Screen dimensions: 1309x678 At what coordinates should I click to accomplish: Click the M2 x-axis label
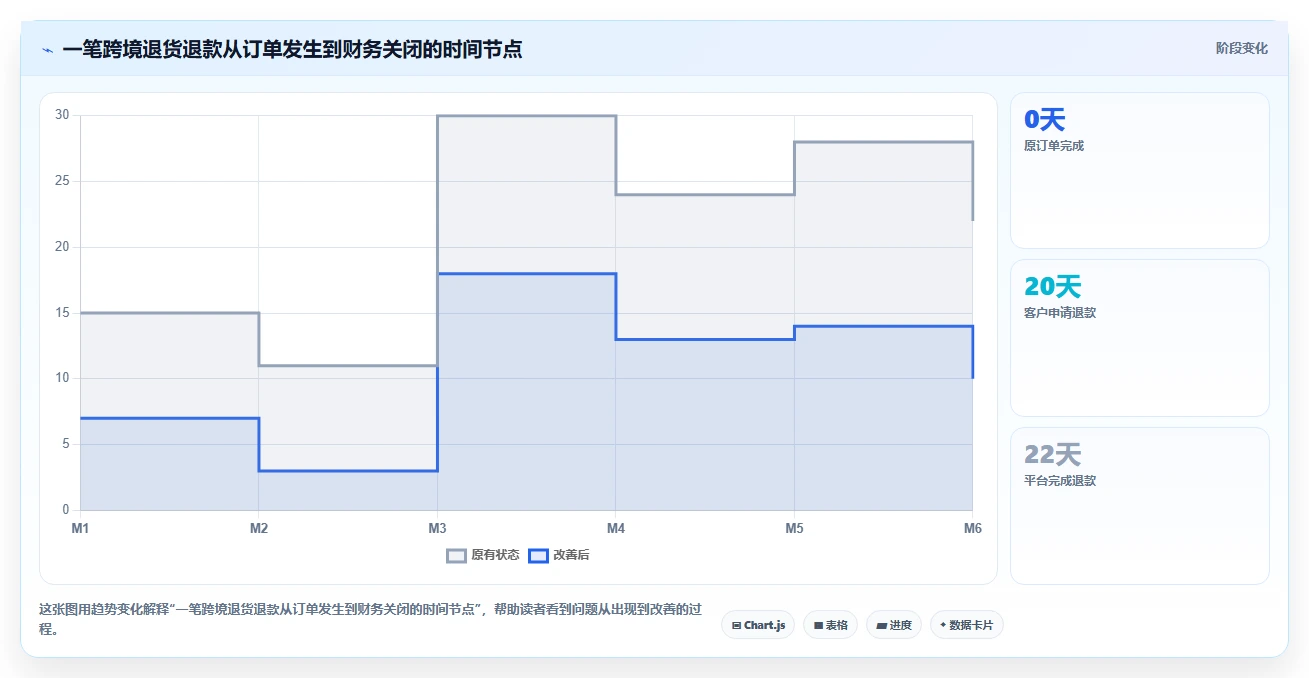point(258,528)
